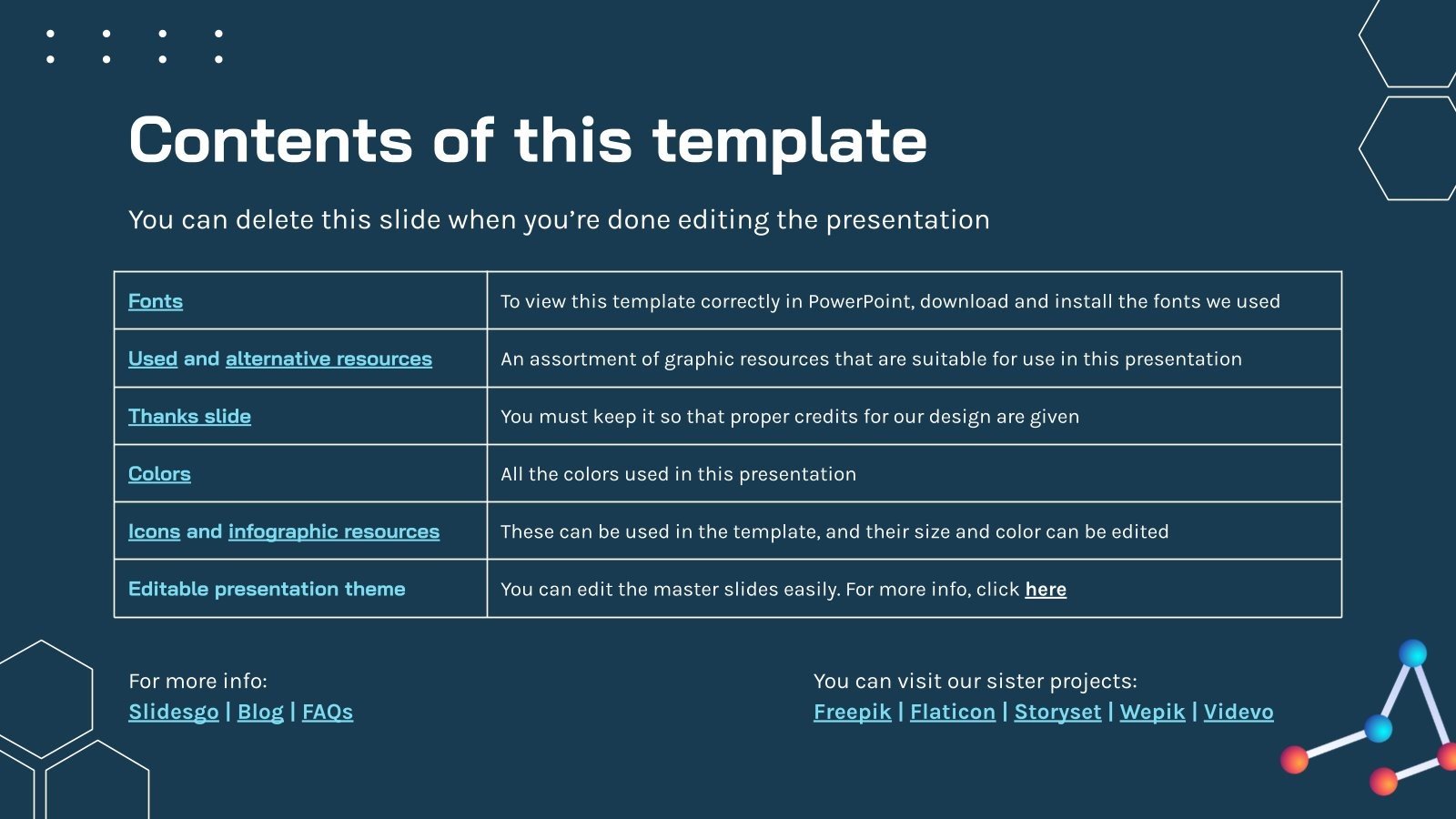
Task: Click the 'Used' resources link
Action: coord(153,359)
